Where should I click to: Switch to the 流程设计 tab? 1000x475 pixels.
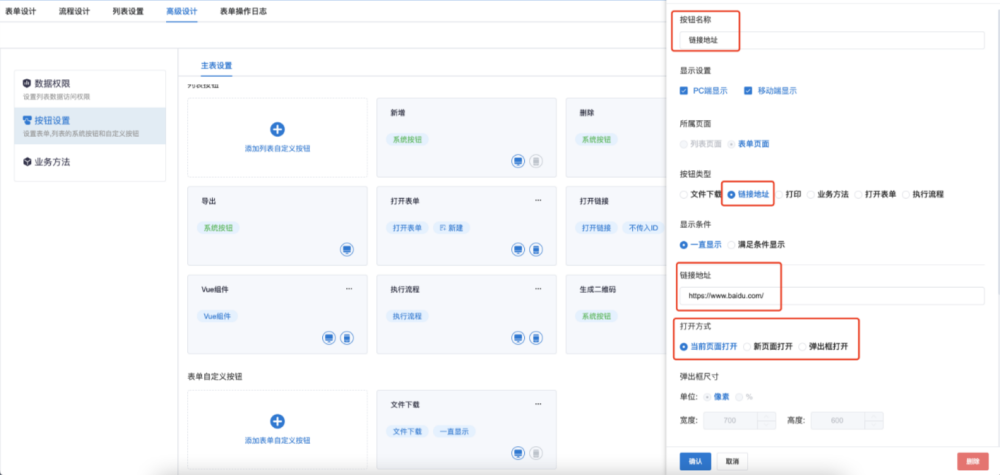click(75, 11)
